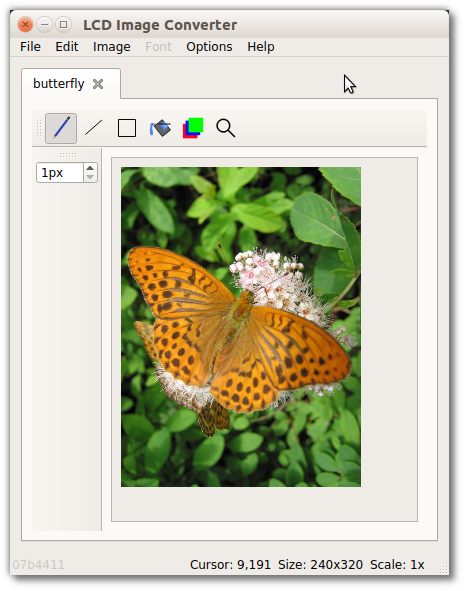The height and width of the screenshot is (591, 465).
Task: Grab the toolbar drag handle
Action: 38,128
